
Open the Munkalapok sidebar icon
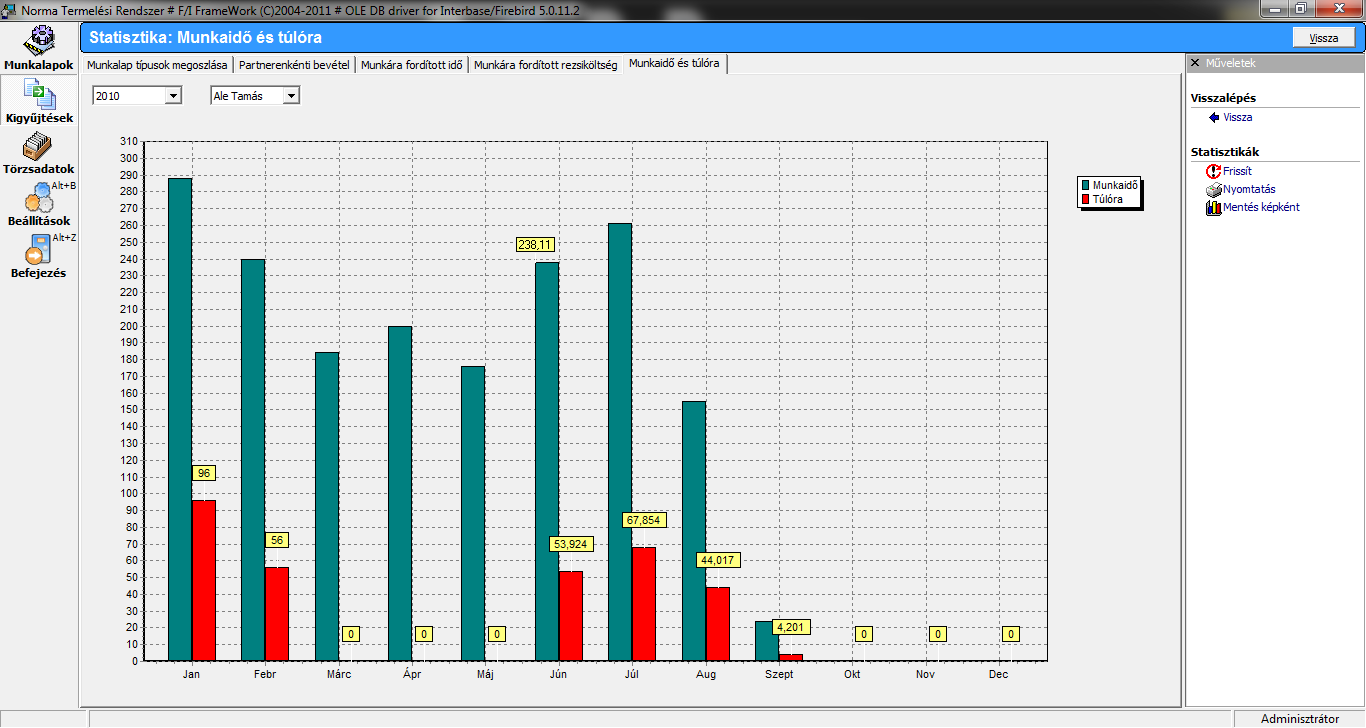coord(39,42)
